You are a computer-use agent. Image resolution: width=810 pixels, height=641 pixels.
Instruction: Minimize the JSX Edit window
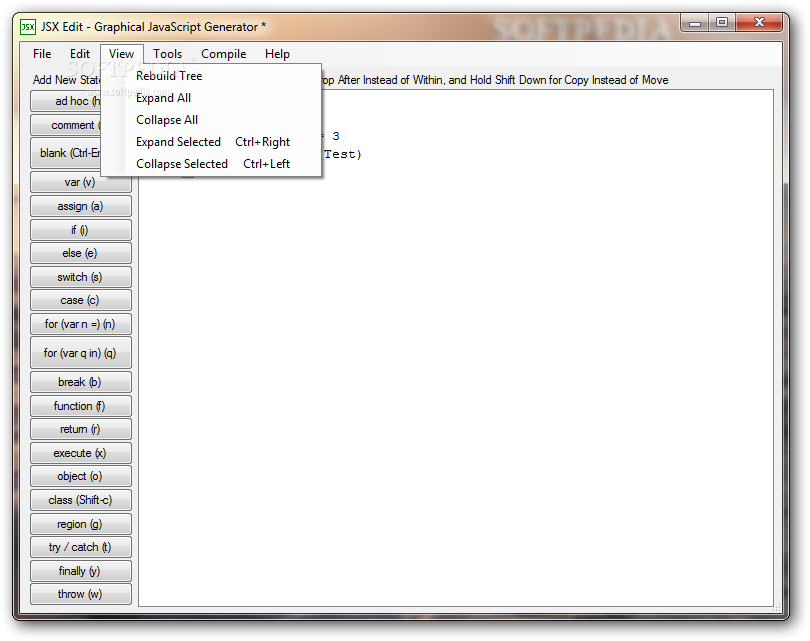point(695,23)
